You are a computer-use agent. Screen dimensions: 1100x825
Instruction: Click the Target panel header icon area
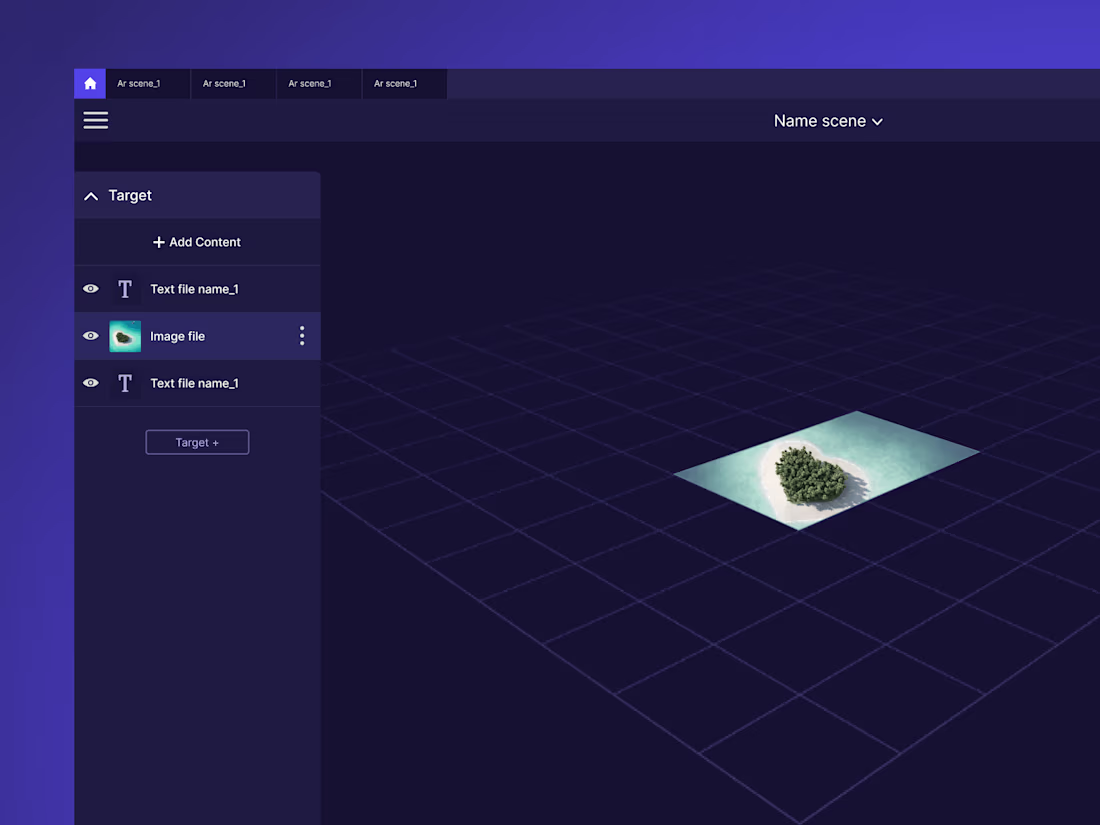pos(90,195)
